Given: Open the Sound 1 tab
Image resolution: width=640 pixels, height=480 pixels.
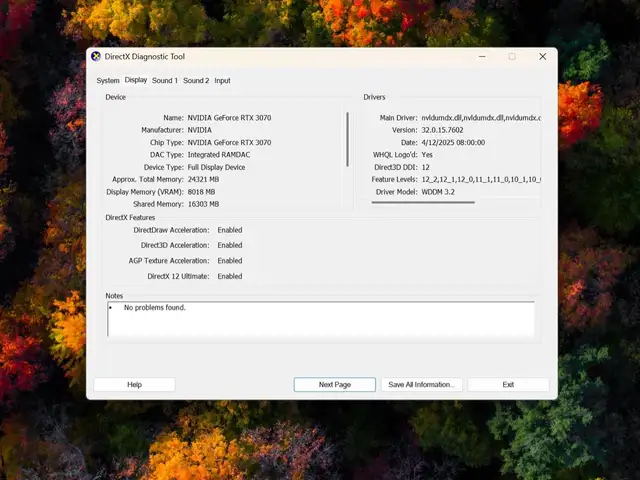Looking at the screenshot, I should click(165, 80).
